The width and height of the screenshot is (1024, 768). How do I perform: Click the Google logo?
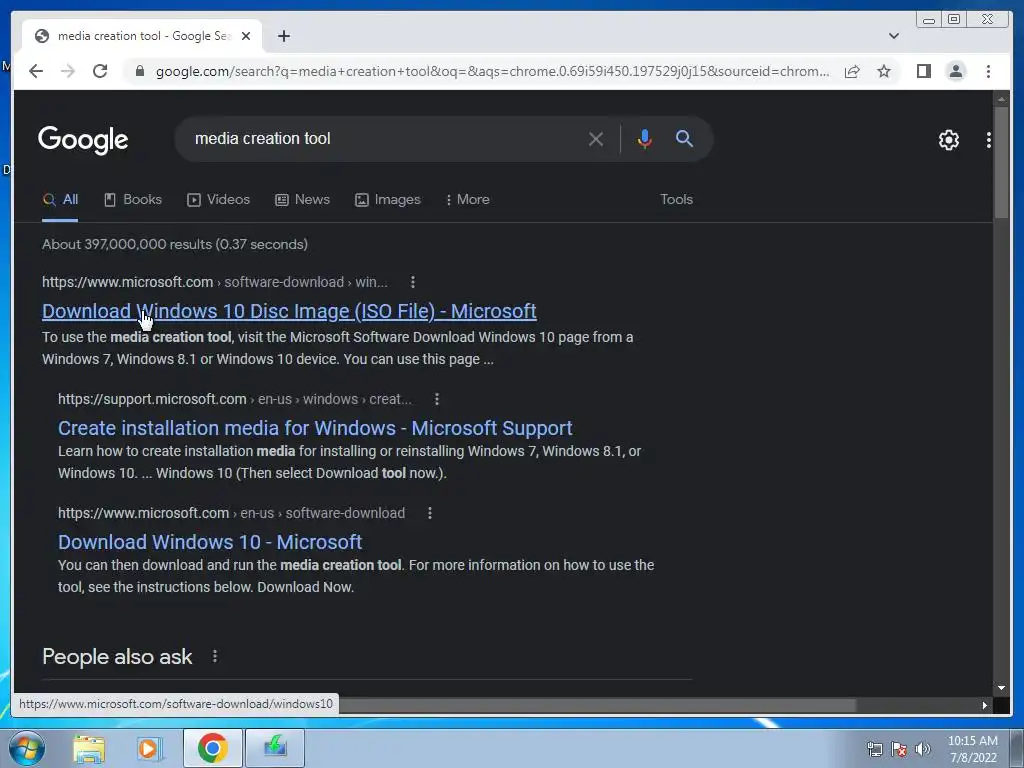[83, 140]
